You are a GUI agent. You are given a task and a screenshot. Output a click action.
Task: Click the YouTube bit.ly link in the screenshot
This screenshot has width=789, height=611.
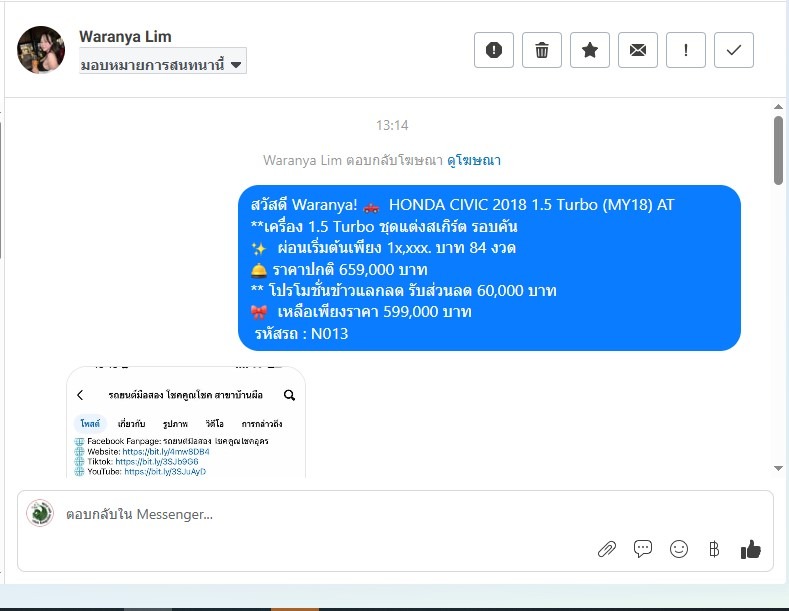pyautogui.click(x=165, y=472)
